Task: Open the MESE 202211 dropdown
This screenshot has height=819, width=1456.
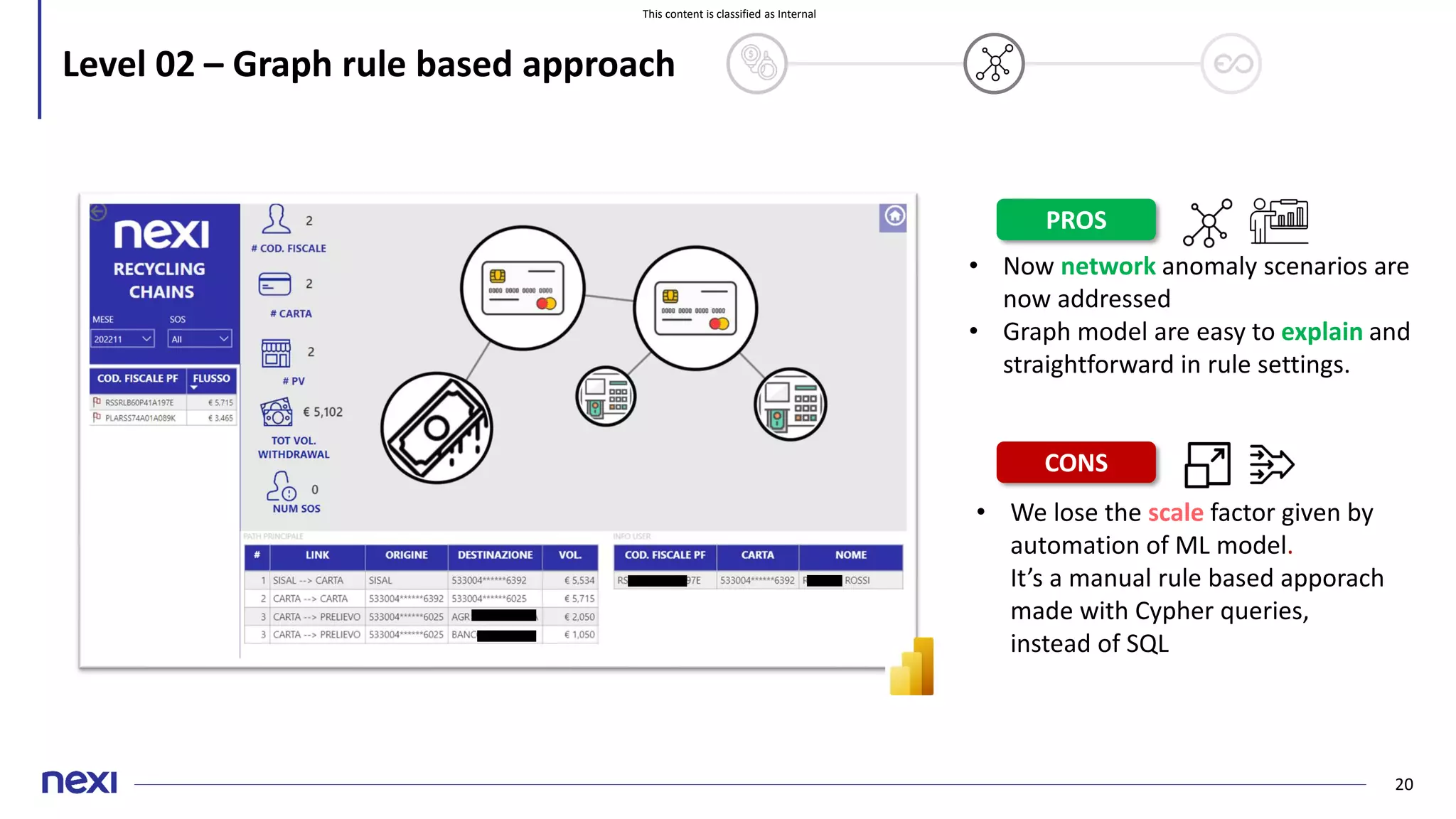Action: [x=122, y=339]
